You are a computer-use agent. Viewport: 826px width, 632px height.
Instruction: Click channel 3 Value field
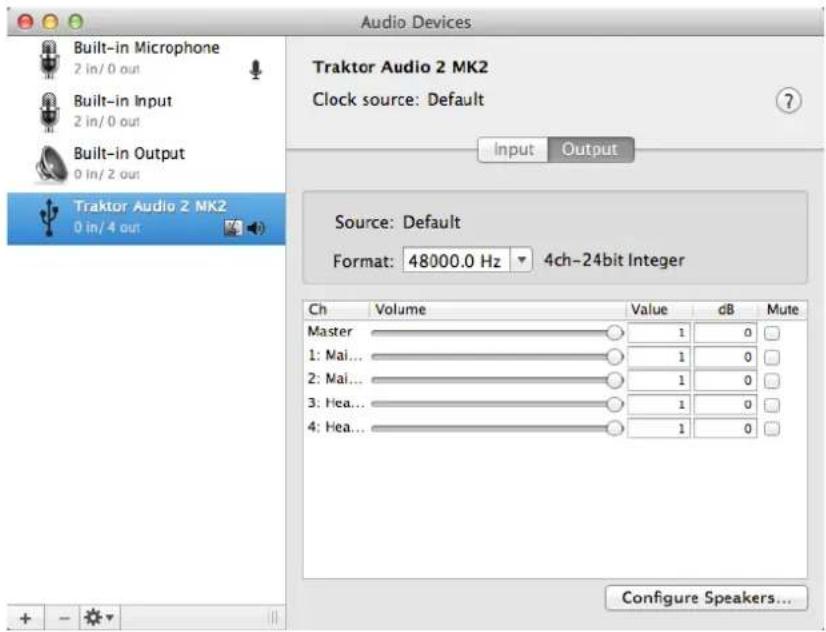(x=659, y=405)
